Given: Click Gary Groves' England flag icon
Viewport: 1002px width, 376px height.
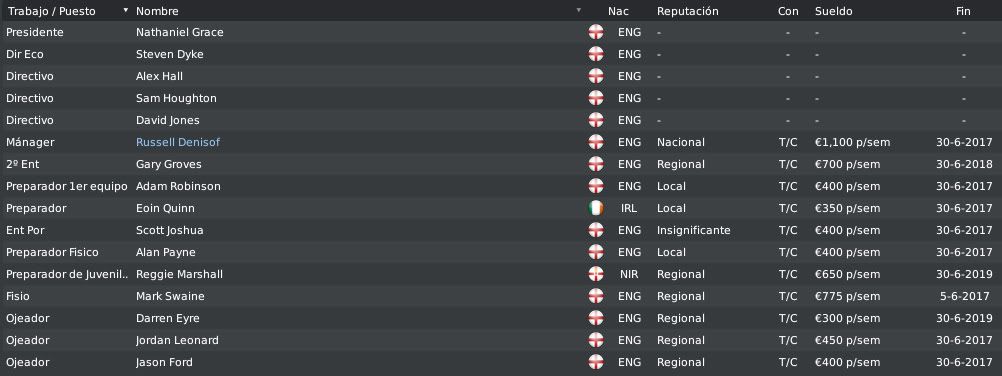Looking at the screenshot, I should click(596, 164).
